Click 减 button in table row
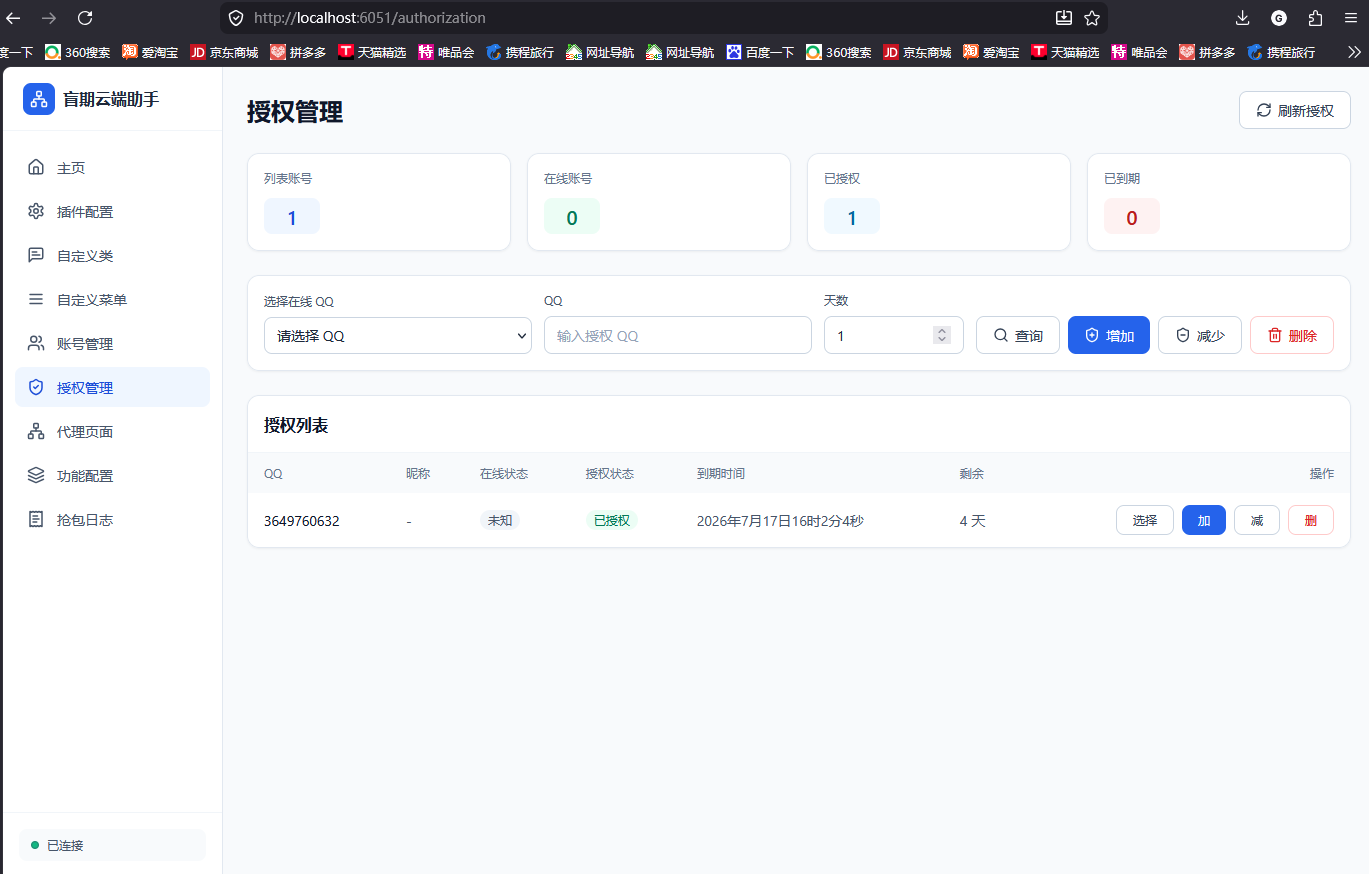Screen dimensions: 1369x874 1257,520
